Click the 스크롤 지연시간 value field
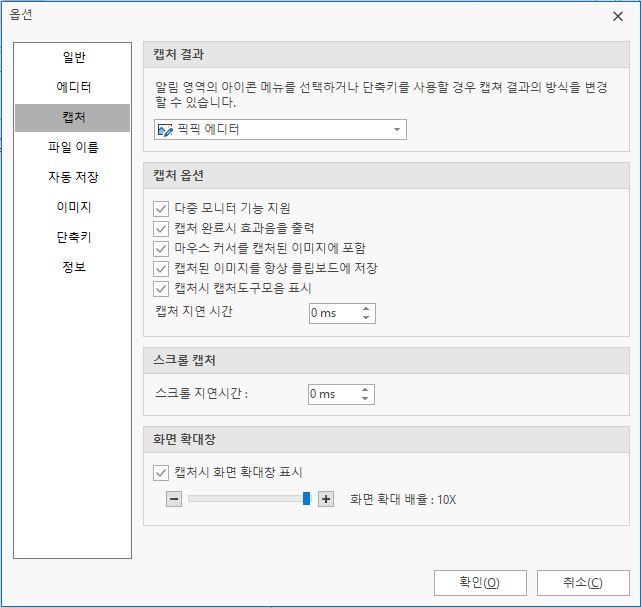 tap(332, 394)
